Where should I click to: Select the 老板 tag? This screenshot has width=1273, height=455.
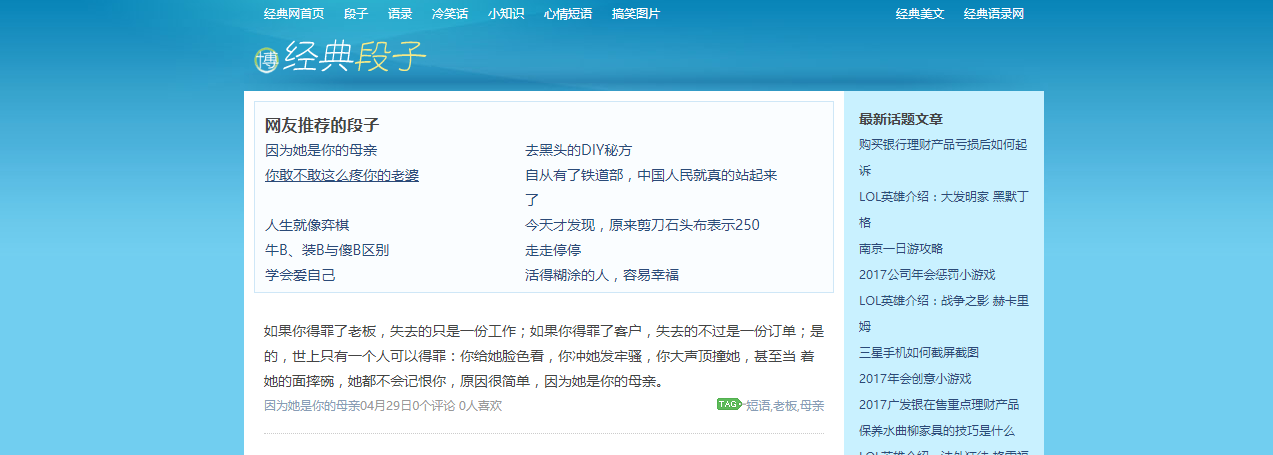click(785, 406)
